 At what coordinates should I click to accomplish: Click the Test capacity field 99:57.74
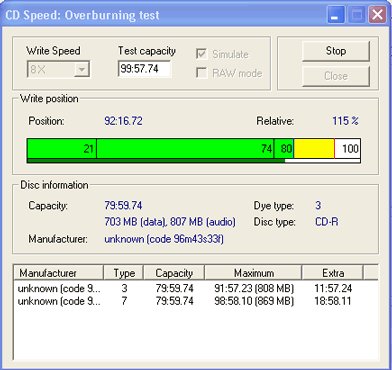pyautogui.click(x=144, y=69)
